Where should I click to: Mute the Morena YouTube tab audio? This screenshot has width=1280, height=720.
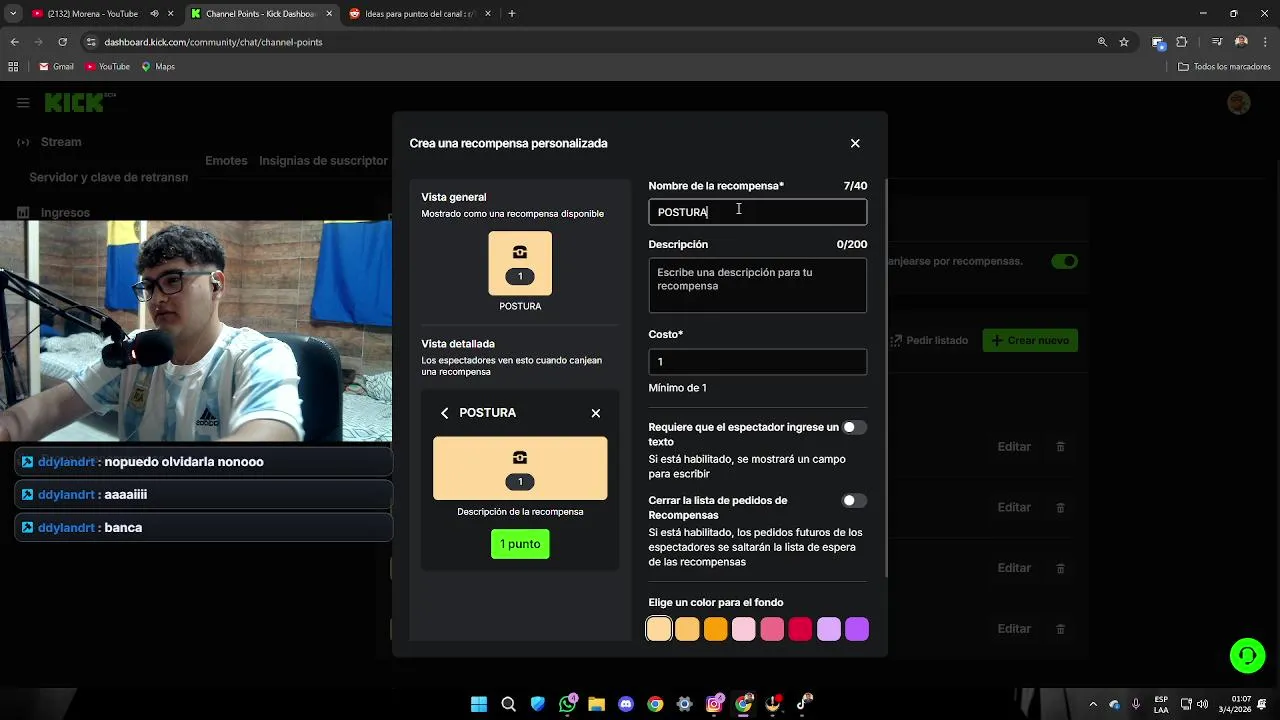154,14
